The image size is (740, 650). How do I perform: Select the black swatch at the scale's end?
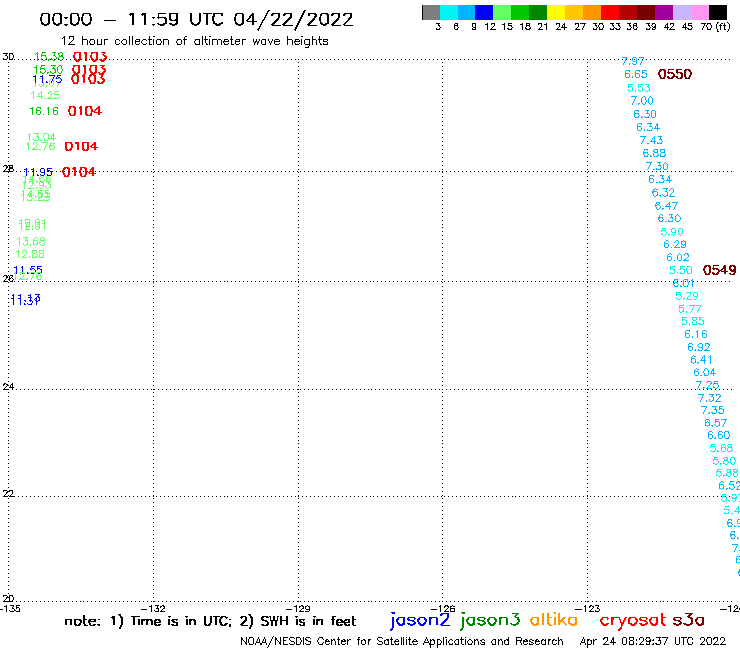click(x=717, y=12)
